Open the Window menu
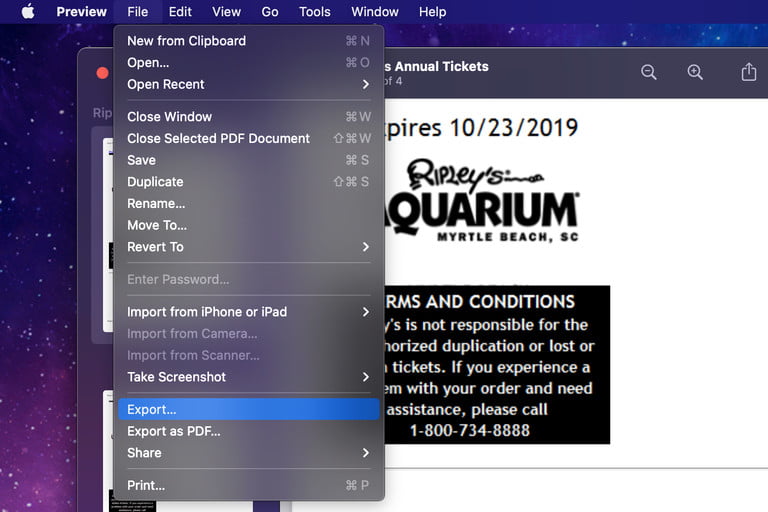Image resolution: width=768 pixels, height=512 pixels. click(x=375, y=12)
